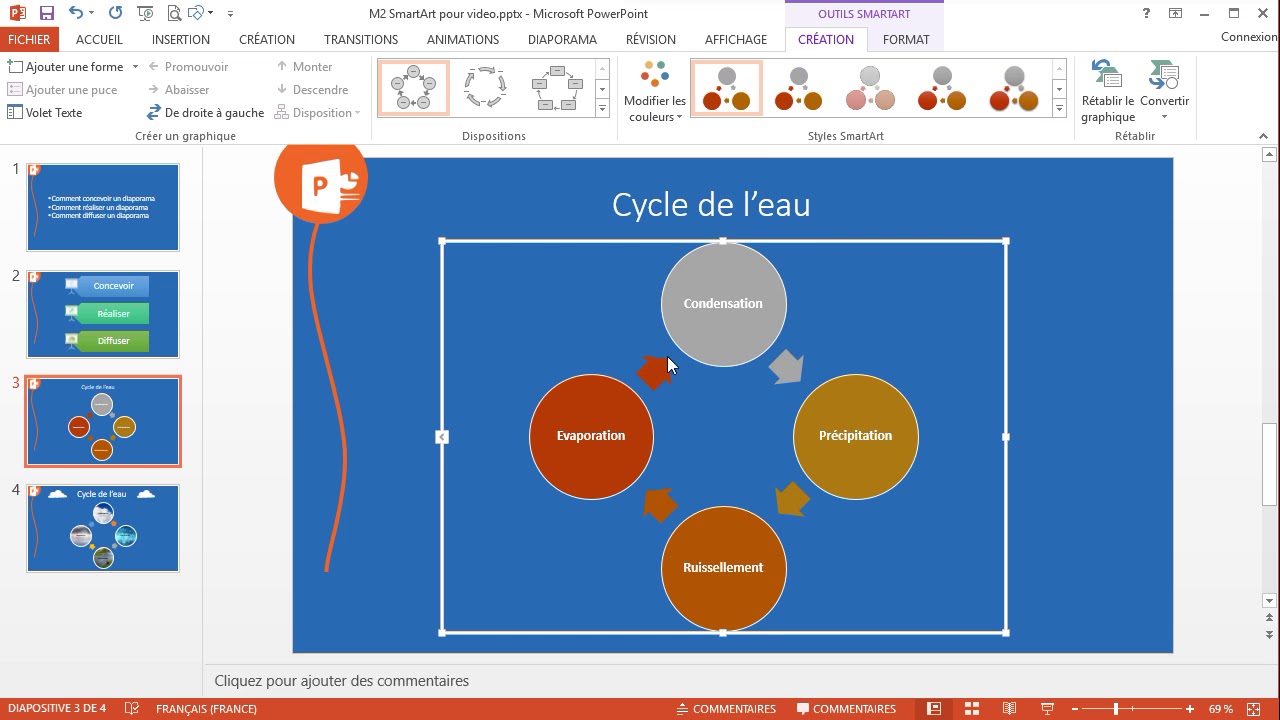
Task: Open Modifier les couleurs dropdown
Action: pyautogui.click(x=655, y=92)
